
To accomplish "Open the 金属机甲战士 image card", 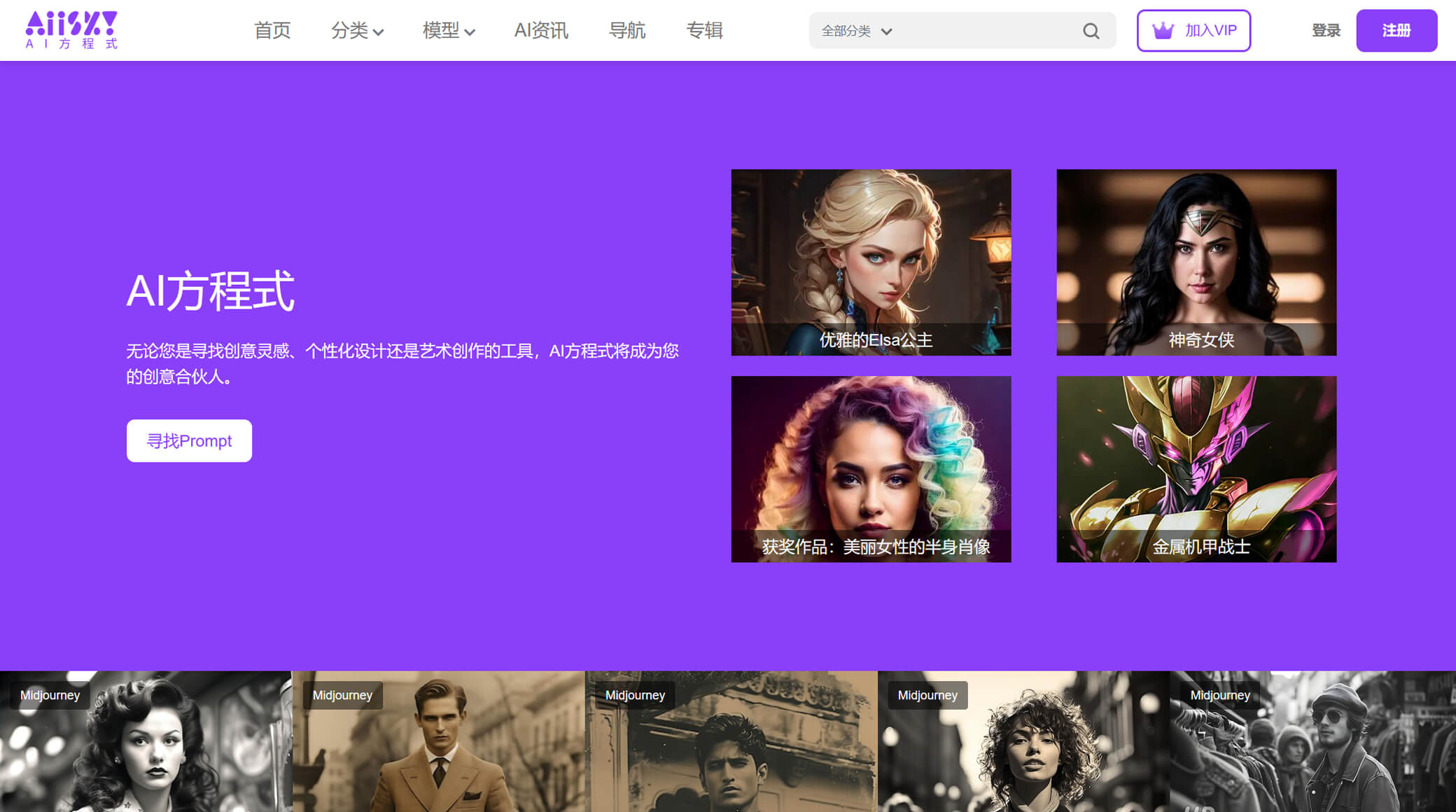I will pyautogui.click(x=1196, y=469).
